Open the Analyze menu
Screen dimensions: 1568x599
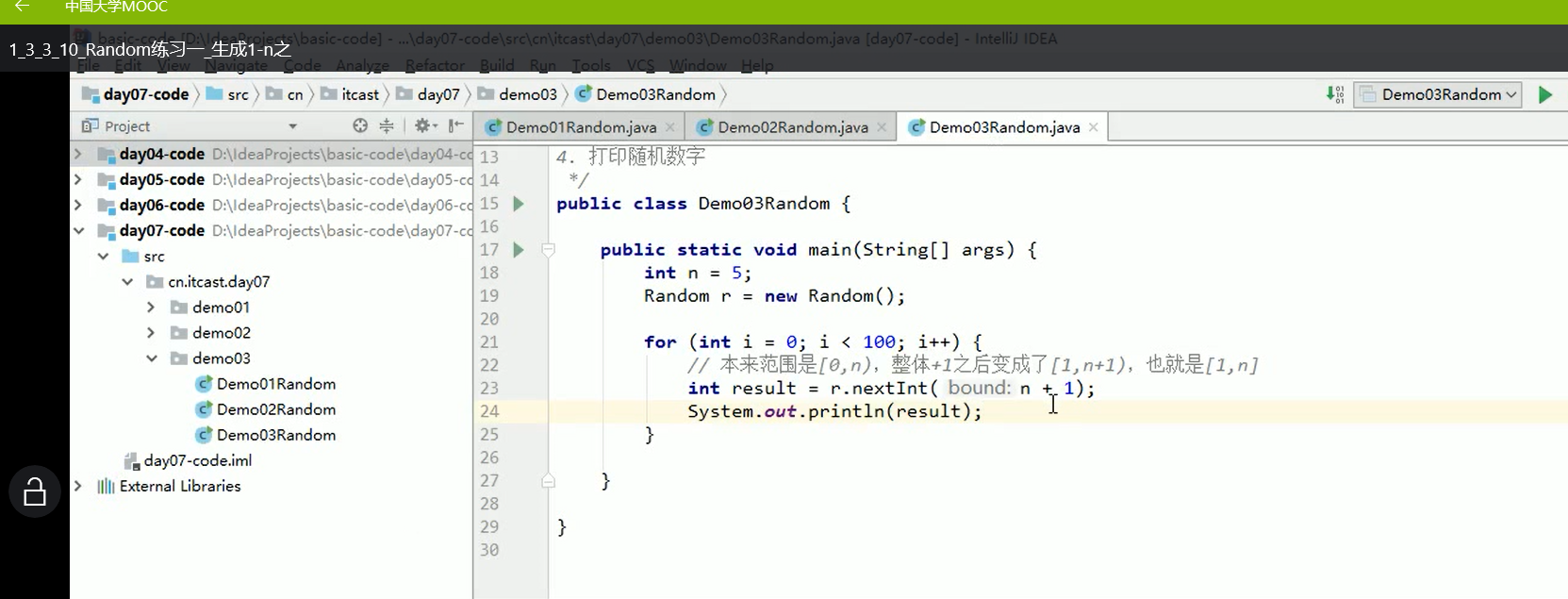point(362,65)
